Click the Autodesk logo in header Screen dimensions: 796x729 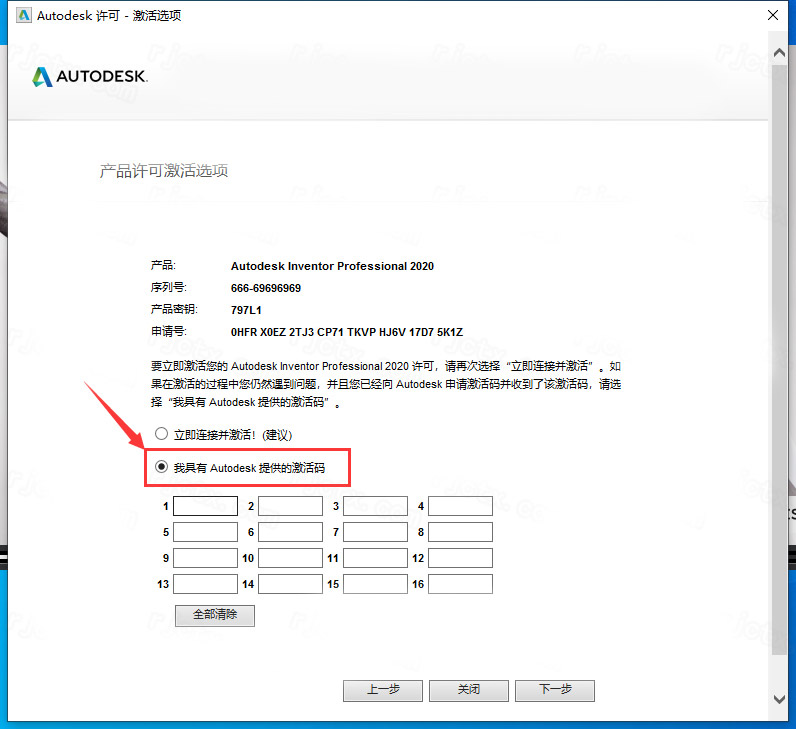tap(90, 77)
